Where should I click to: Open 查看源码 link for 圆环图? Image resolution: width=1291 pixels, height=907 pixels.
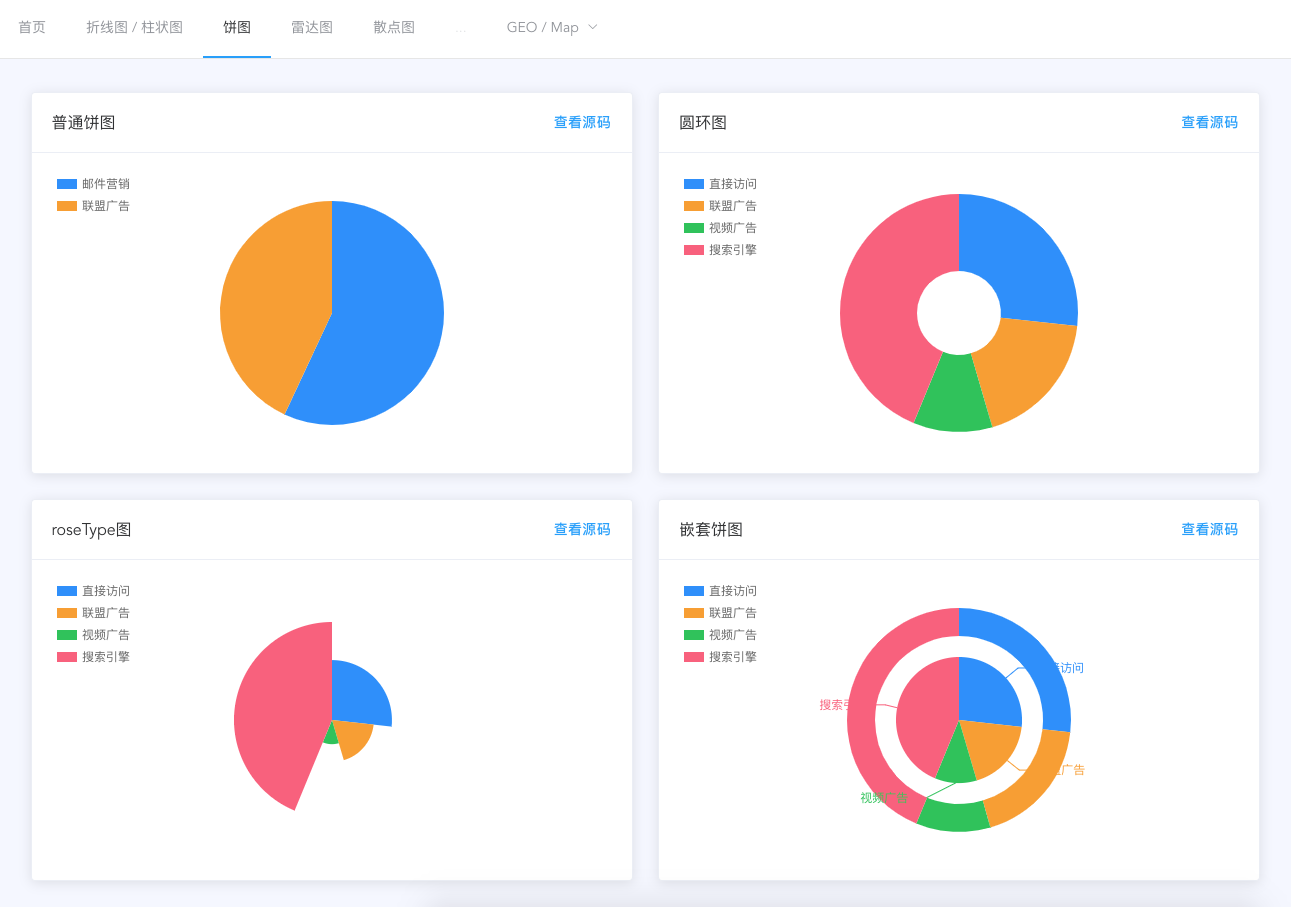click(x=1209, y=122)
